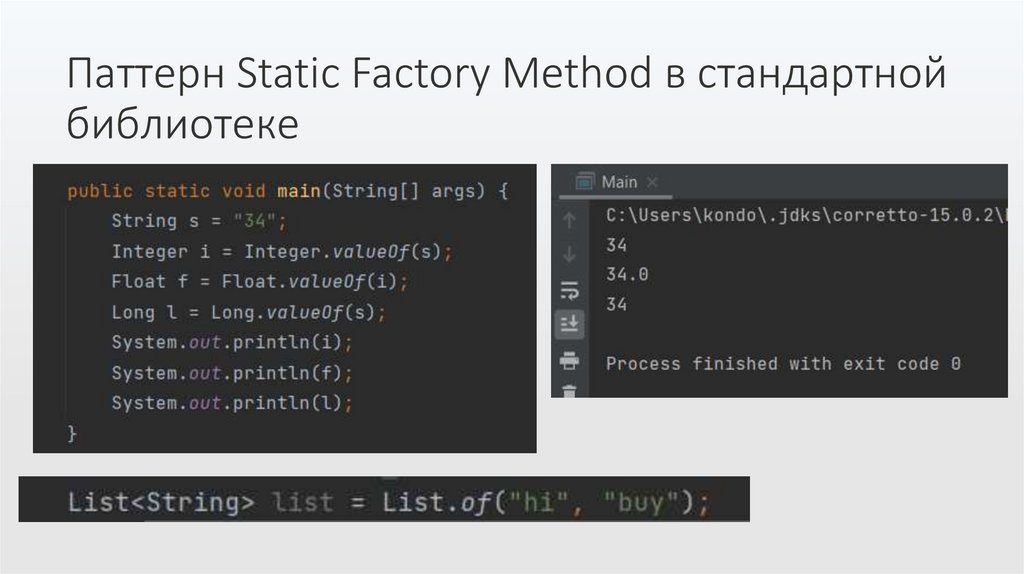Click the down arrow in run console

569,254
